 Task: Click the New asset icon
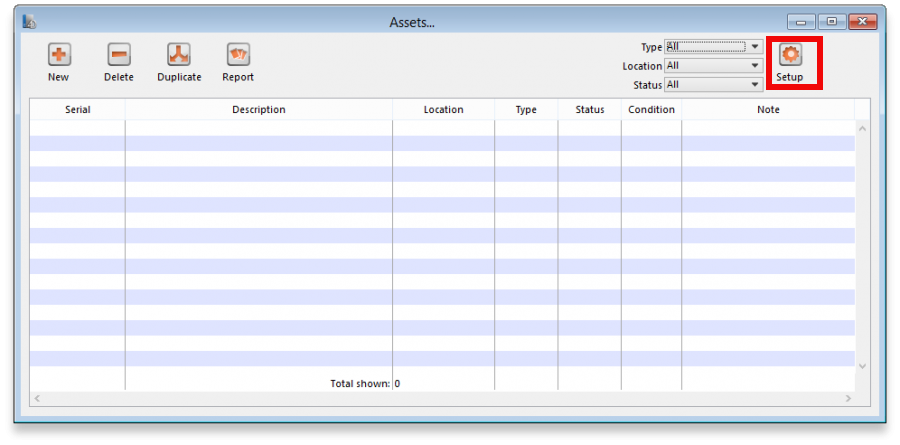58,55
